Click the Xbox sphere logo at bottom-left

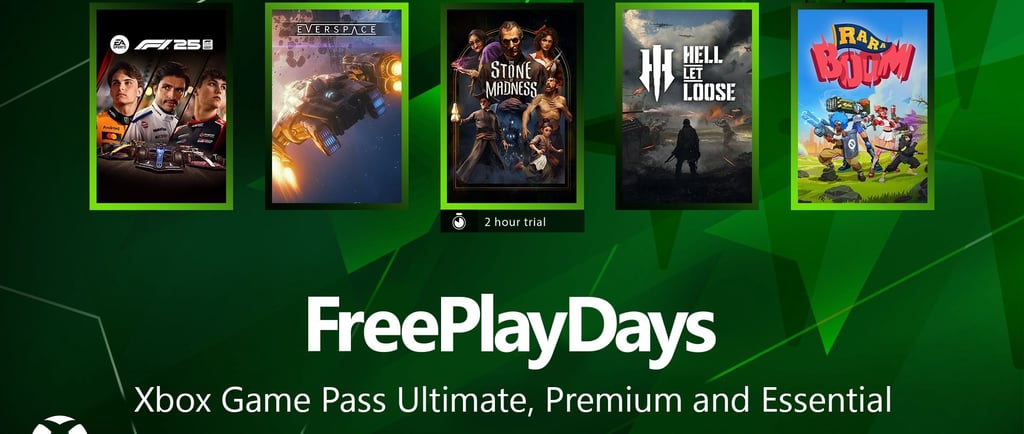click(x=59, y=425)
